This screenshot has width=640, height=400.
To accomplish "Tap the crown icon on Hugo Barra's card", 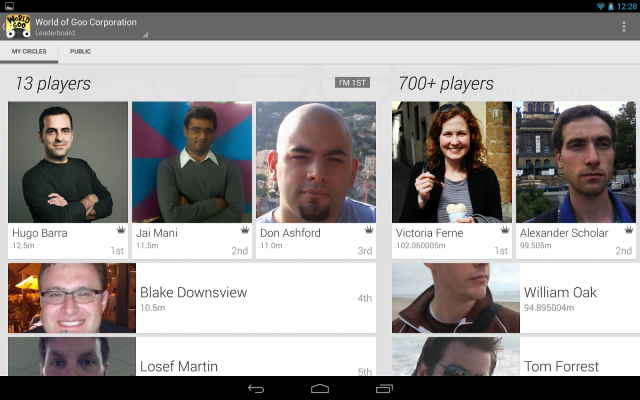I will 120,229.
